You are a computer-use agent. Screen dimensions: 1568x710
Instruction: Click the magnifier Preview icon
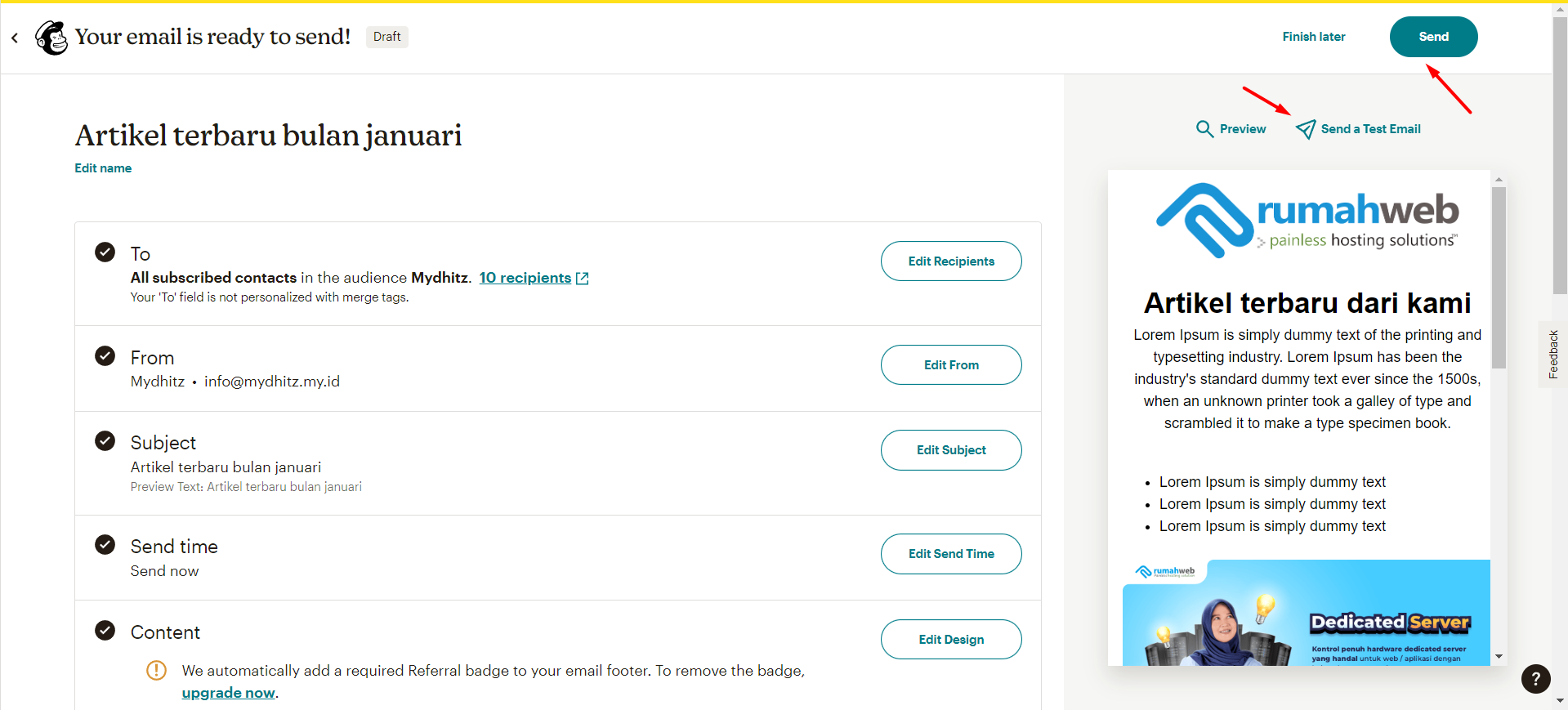1204,129
